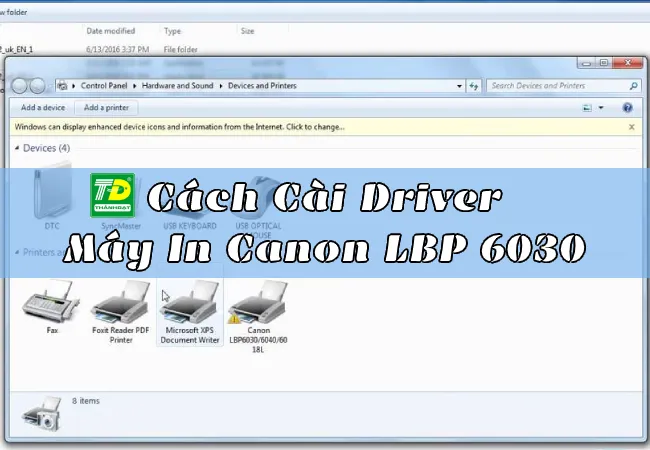Click Type column header in background window
The height and width of the screenshot is (450, 650).
click(x=172, y=31)
